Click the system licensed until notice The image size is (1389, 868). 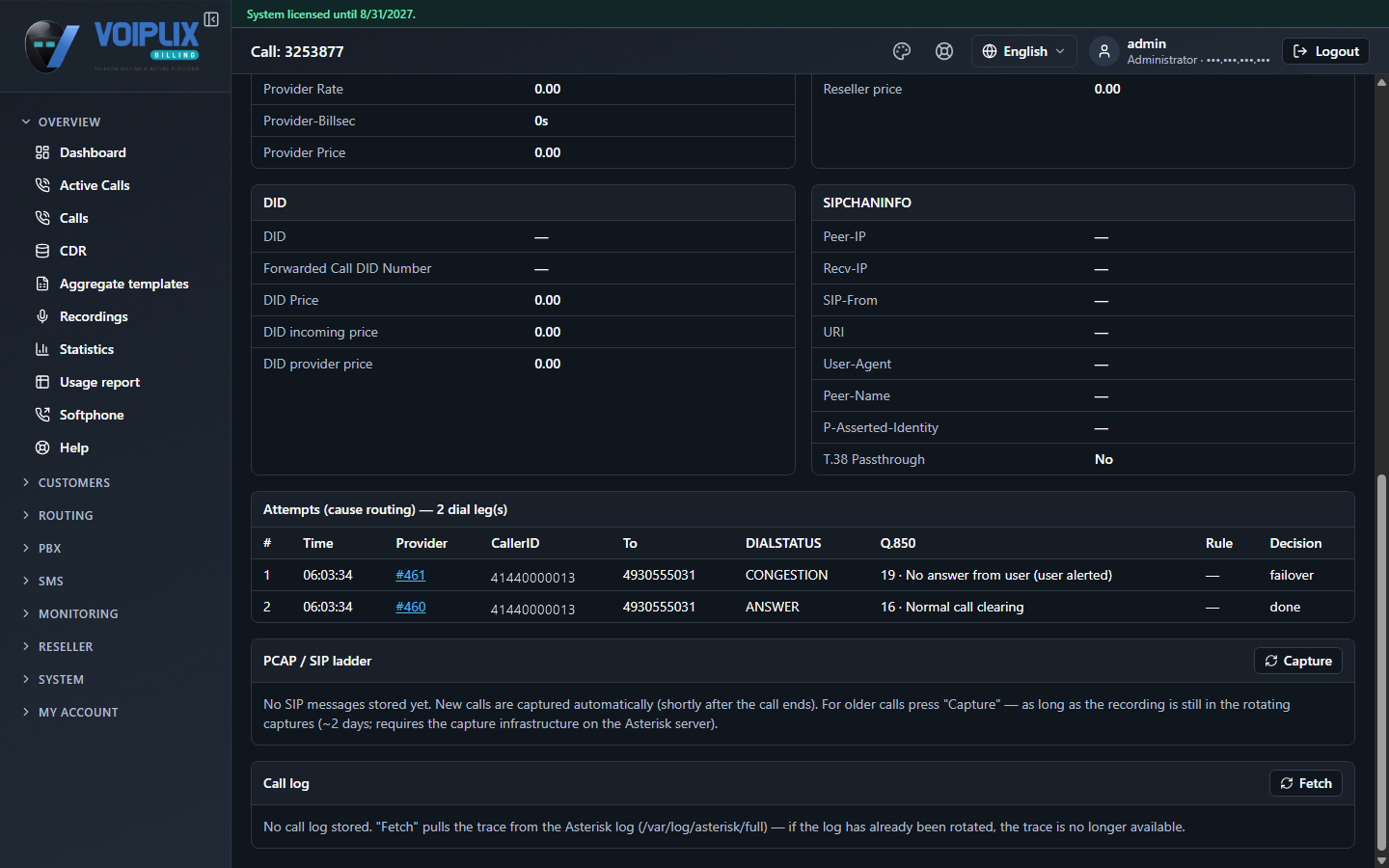331,14
